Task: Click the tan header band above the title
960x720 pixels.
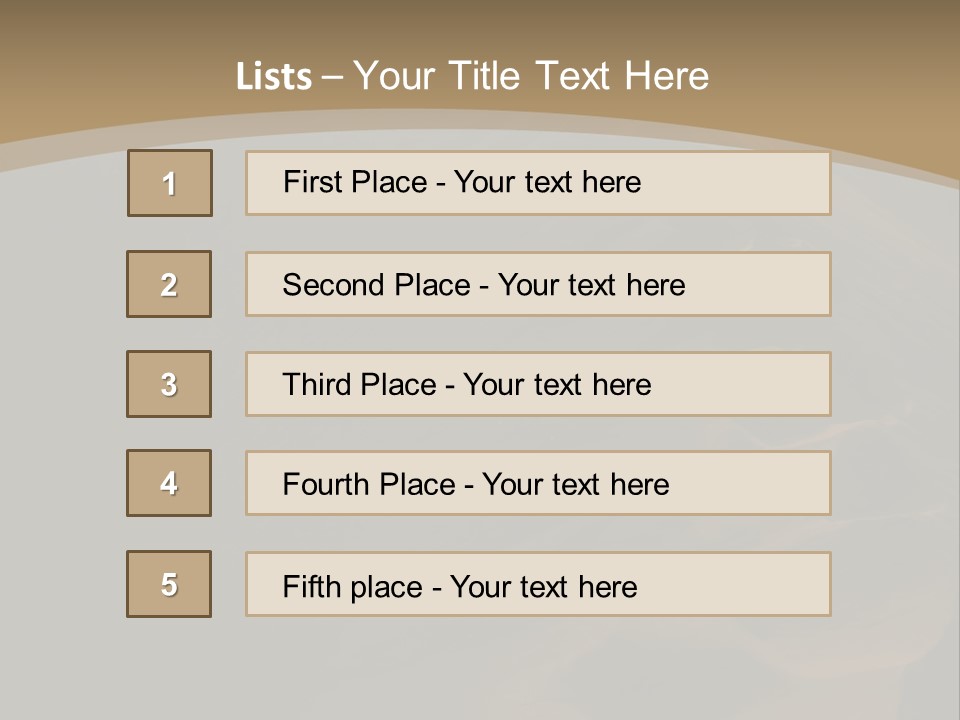Action: (480, 25)
